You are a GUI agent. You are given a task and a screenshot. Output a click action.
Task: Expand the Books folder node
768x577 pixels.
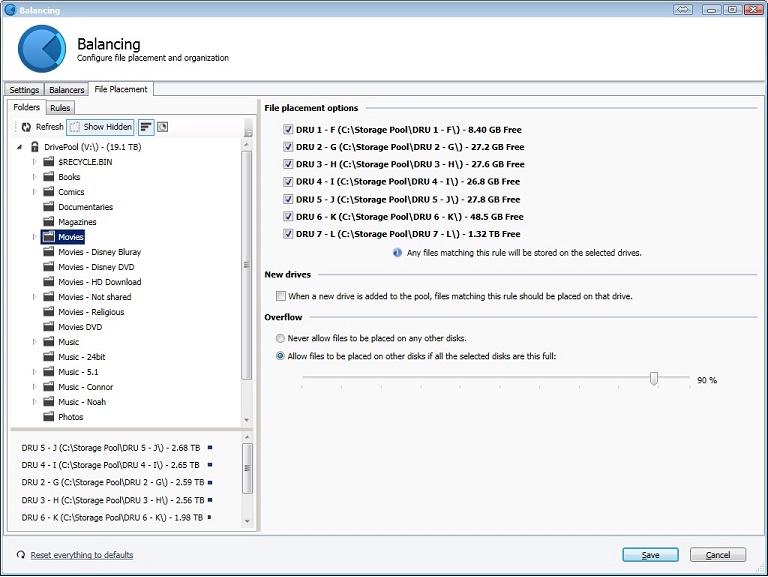pos(34,177)
